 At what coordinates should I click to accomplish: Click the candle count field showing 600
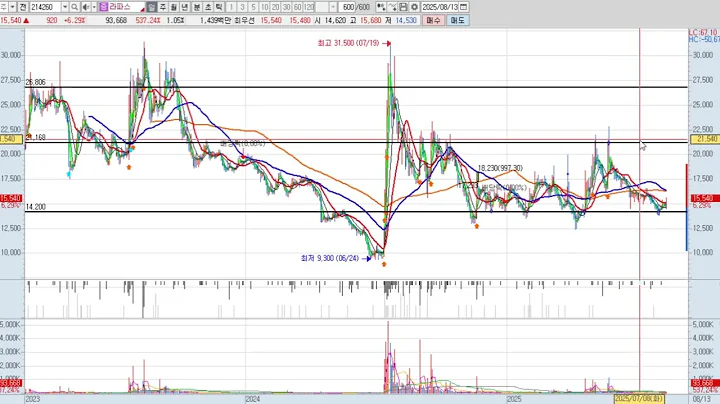(348, 7)
